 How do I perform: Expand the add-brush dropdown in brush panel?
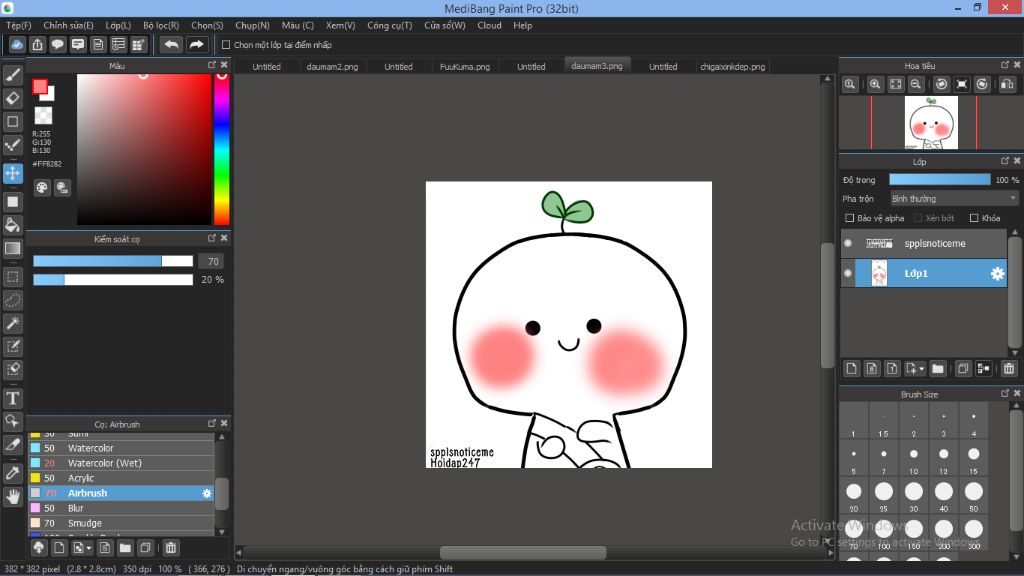[x=89, y=548]
